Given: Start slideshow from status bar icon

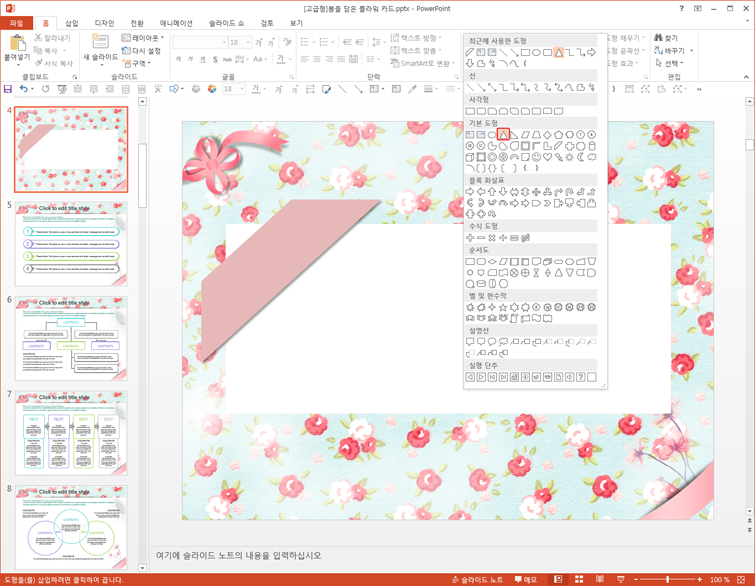Looking at the screenshot, I should (x=621, y=579).
